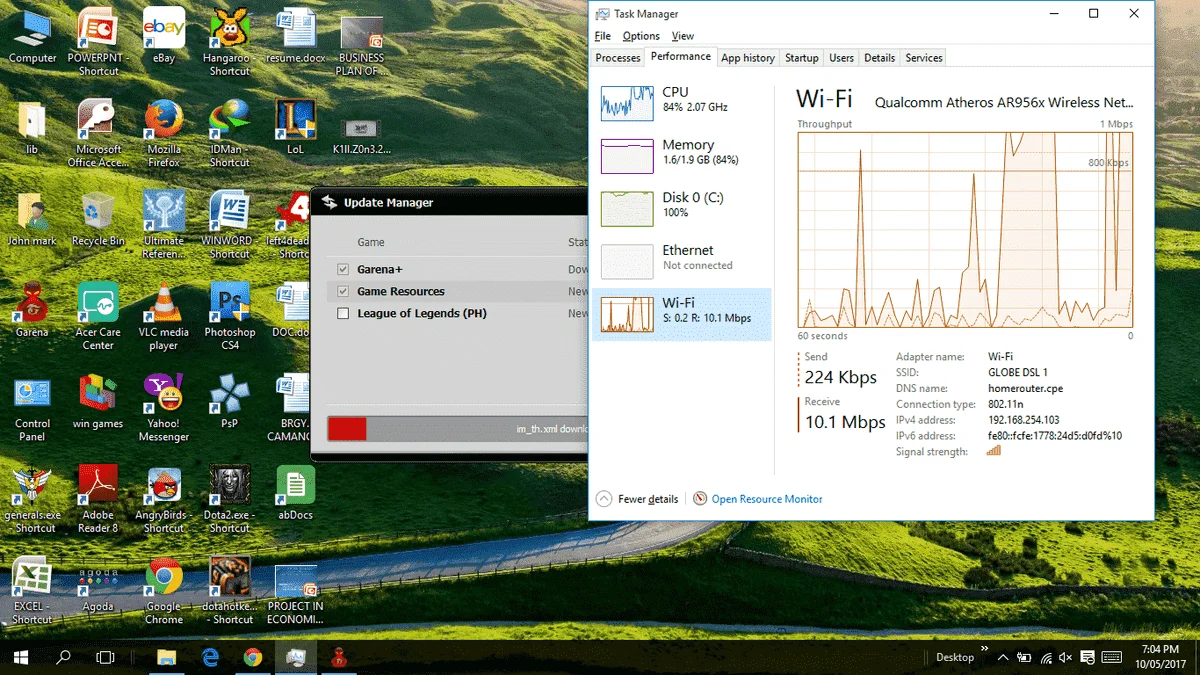Open the eBay desktop shortcut
Viewport: 1200px width, 675px height.
pos(163,35)
